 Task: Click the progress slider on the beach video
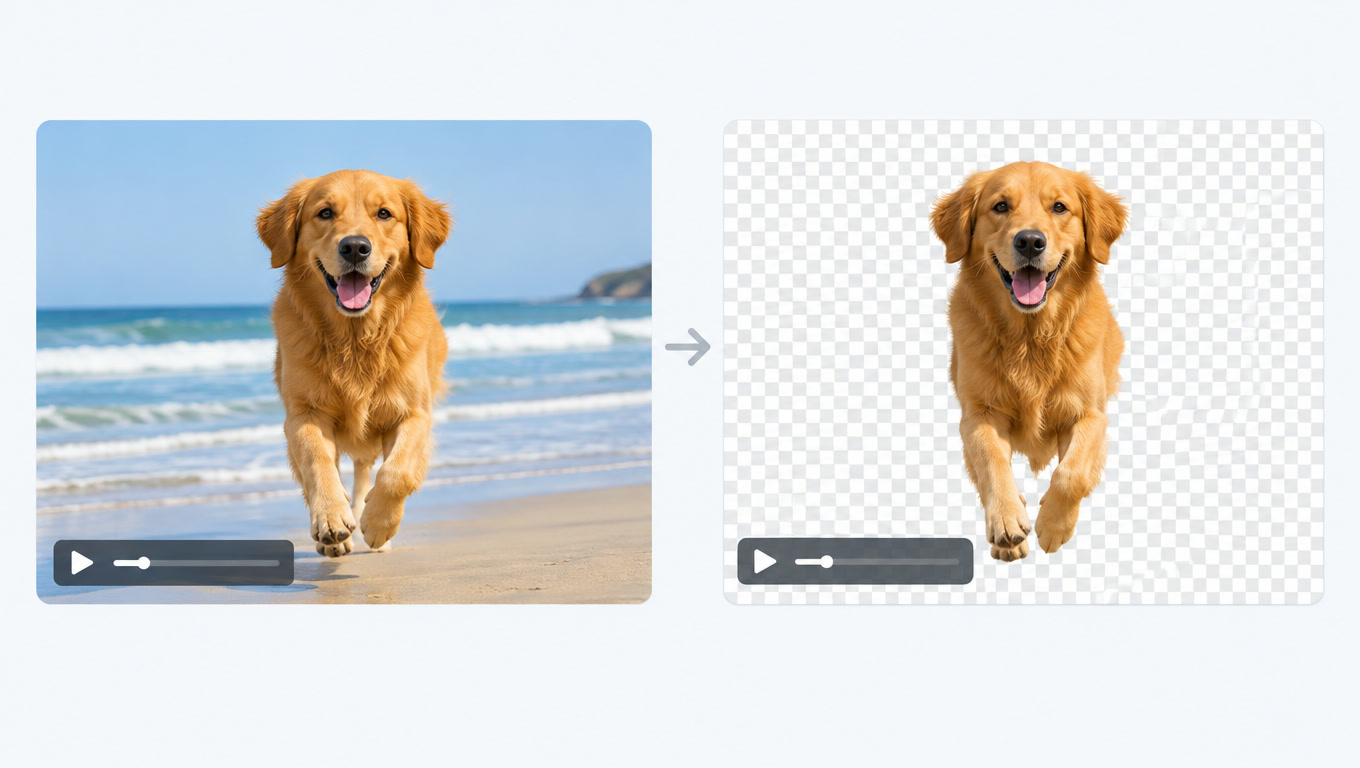[196, 563]
